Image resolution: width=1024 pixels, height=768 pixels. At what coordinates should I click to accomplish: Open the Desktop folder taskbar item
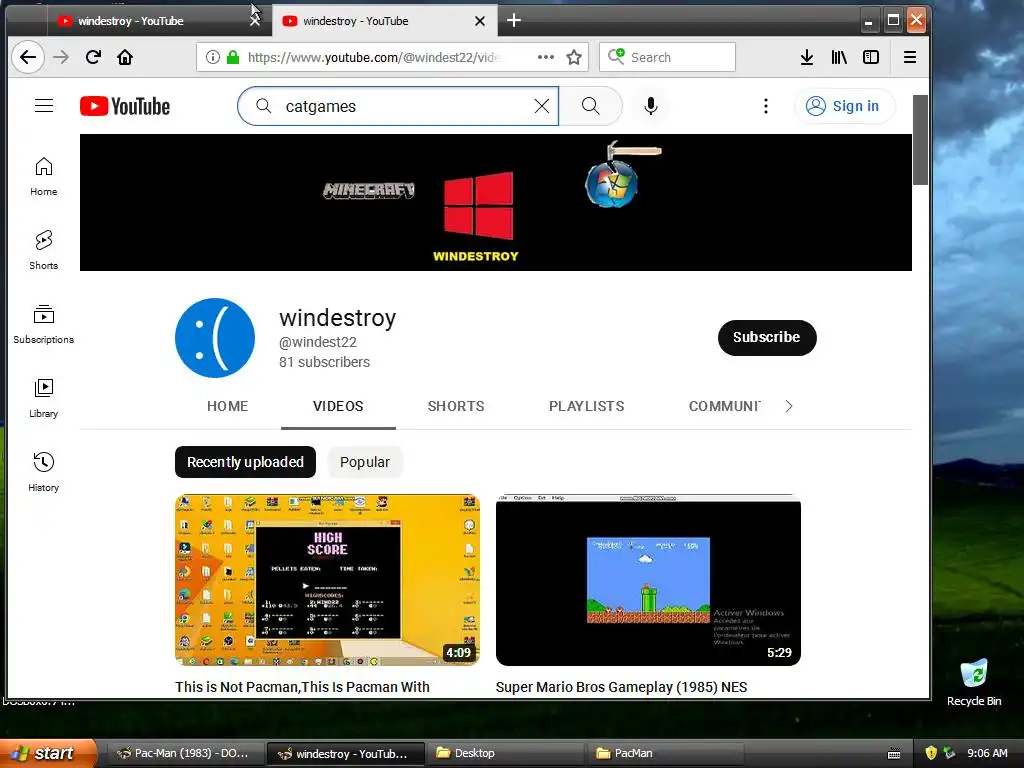click(504, 753)
